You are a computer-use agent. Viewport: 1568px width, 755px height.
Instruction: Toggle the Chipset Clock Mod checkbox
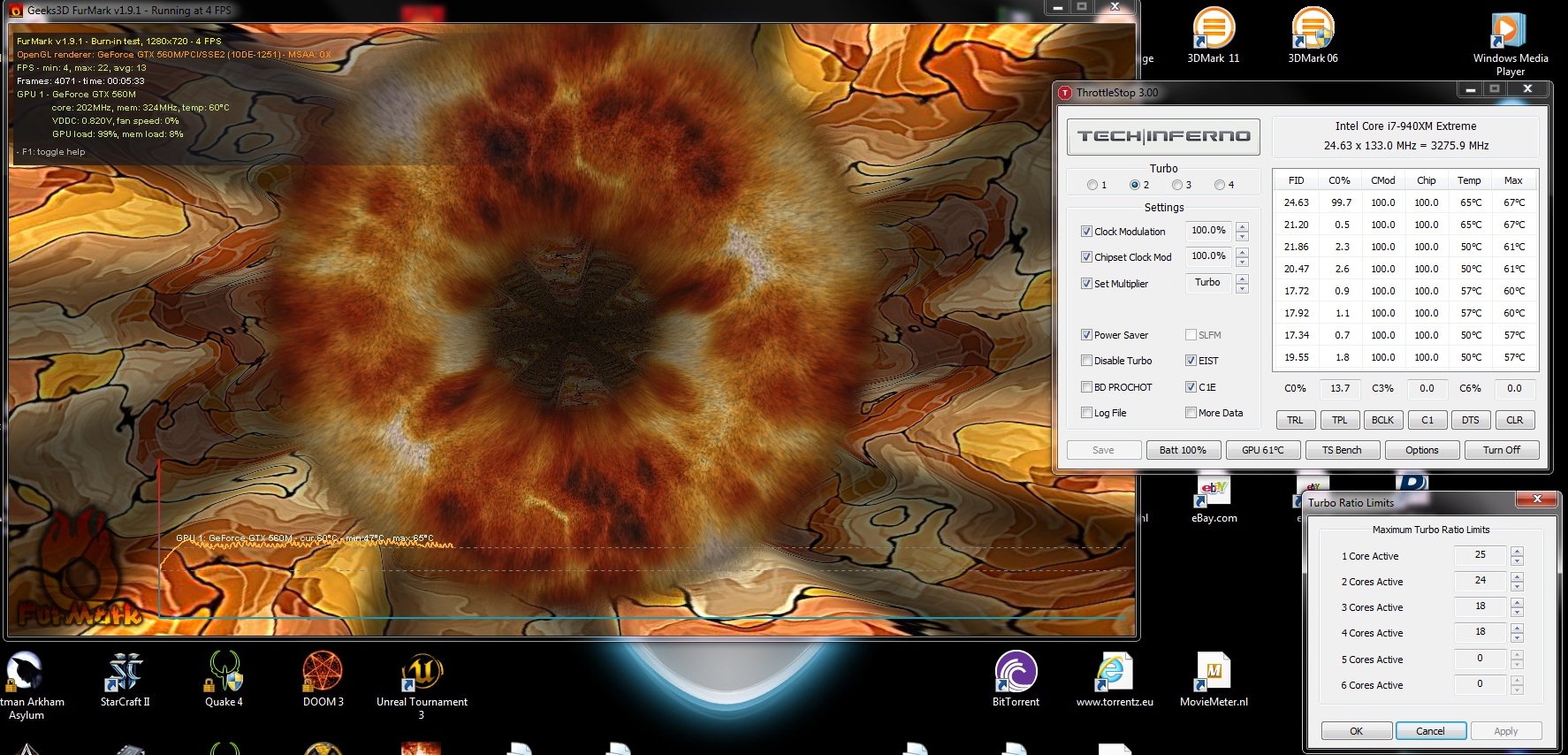1086,257
